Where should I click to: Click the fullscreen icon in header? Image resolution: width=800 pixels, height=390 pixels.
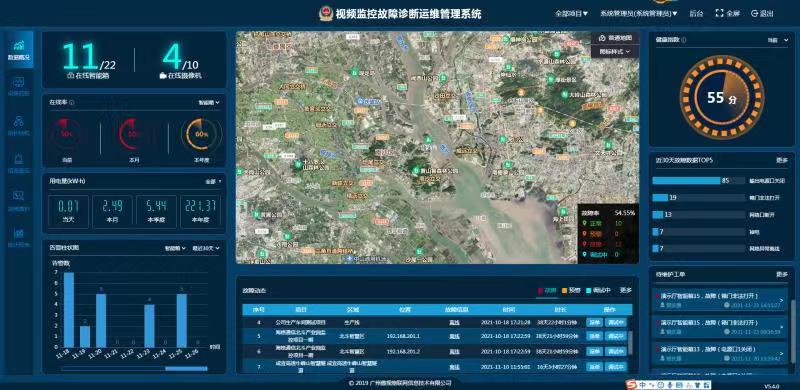pyautogui.click(x=720, y=14)
